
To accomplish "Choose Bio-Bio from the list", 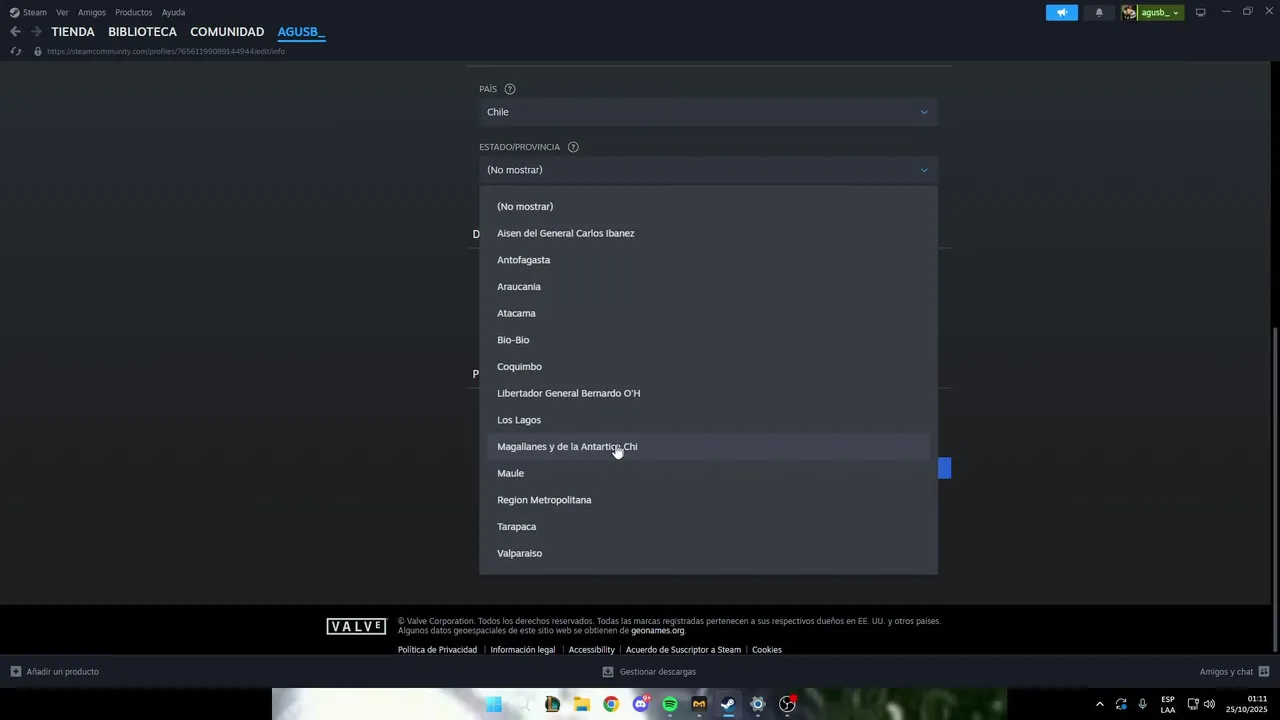I will point(708,340).
